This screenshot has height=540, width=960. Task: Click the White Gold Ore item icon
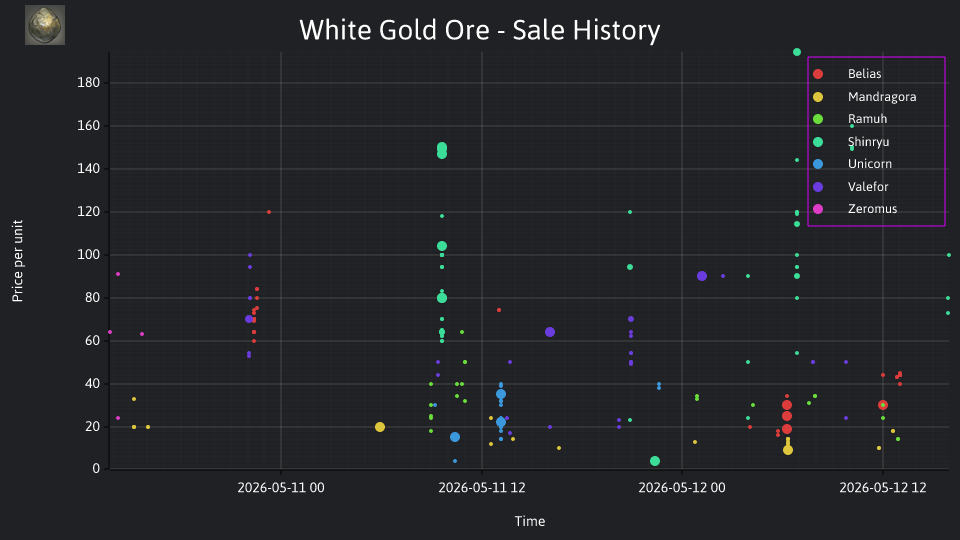click(x=45, y=25)
